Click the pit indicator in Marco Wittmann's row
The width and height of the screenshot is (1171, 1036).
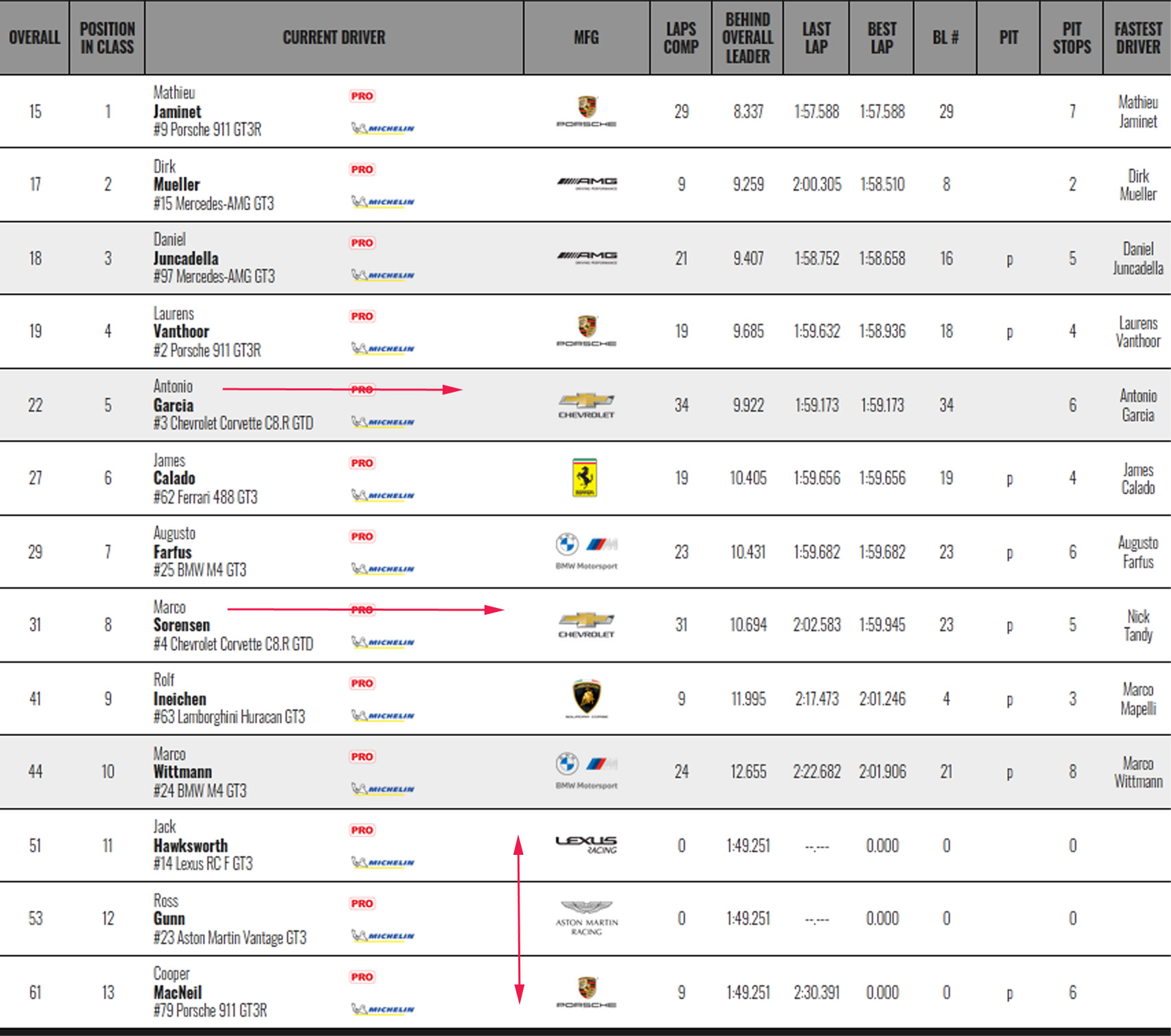1009,773
